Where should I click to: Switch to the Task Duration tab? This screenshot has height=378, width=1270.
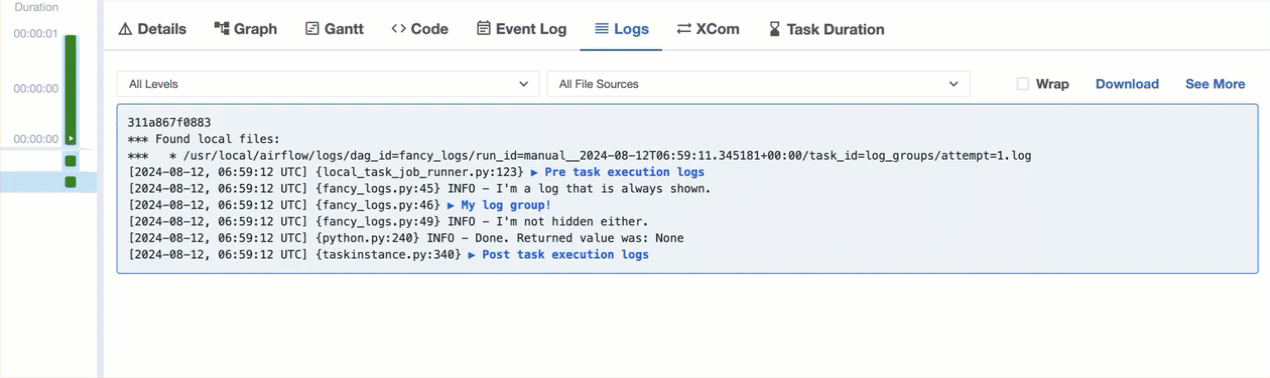[826, 29]
